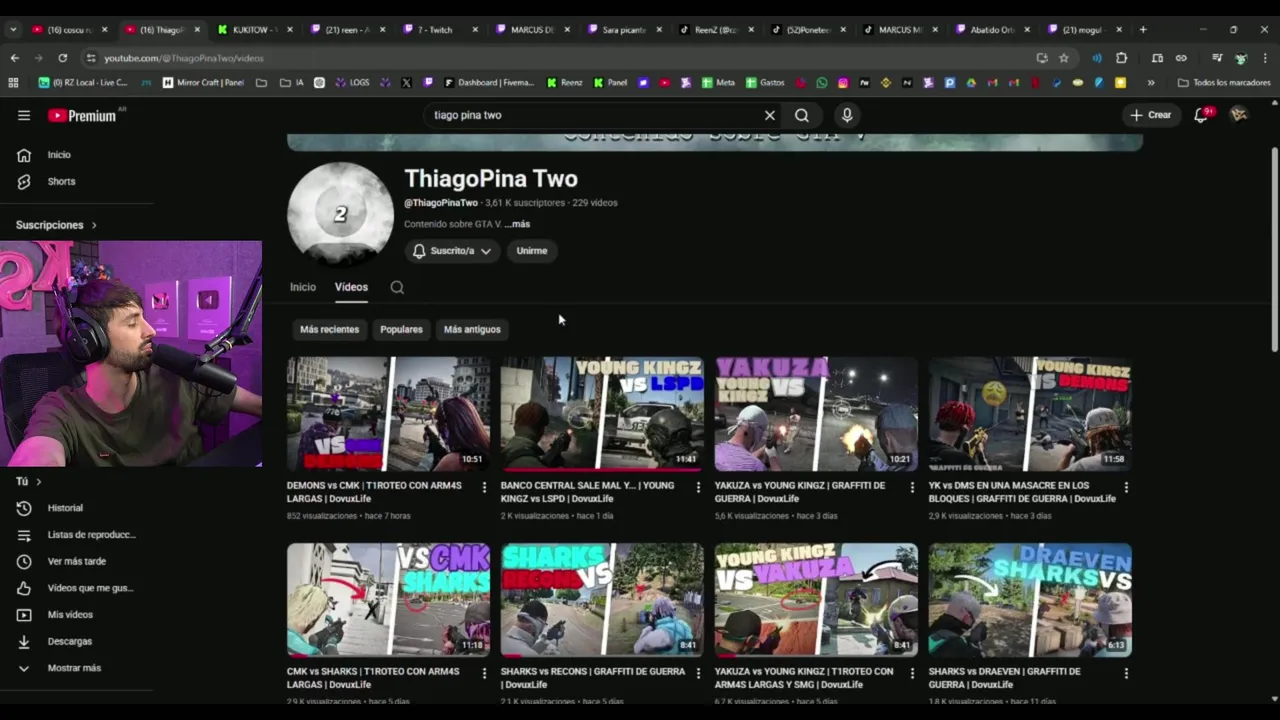
Task: Click the magnifier search button
Action: [802, 115]
